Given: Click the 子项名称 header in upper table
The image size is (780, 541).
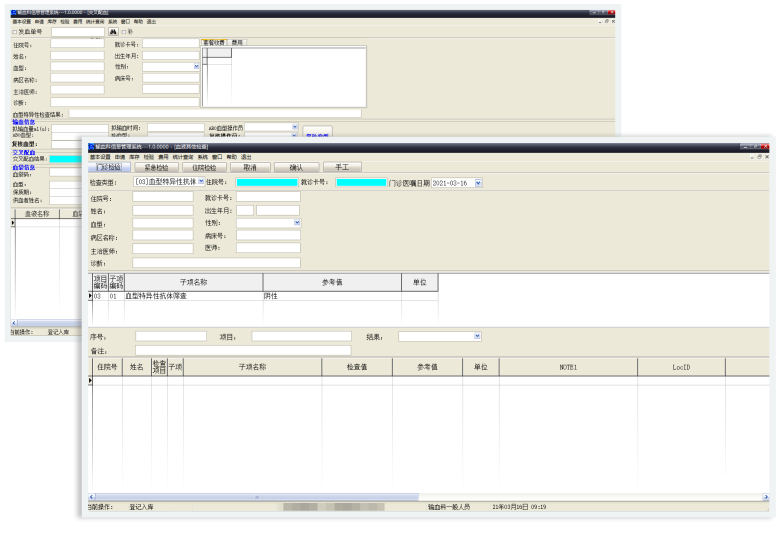Looking at the screenshot, I should tap(194, 282).
